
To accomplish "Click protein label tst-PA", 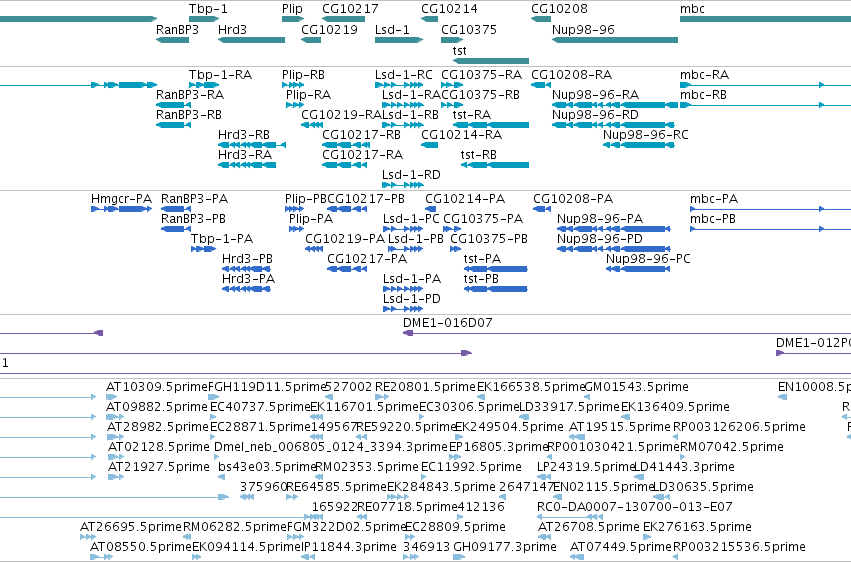I will tap(482, 259).
